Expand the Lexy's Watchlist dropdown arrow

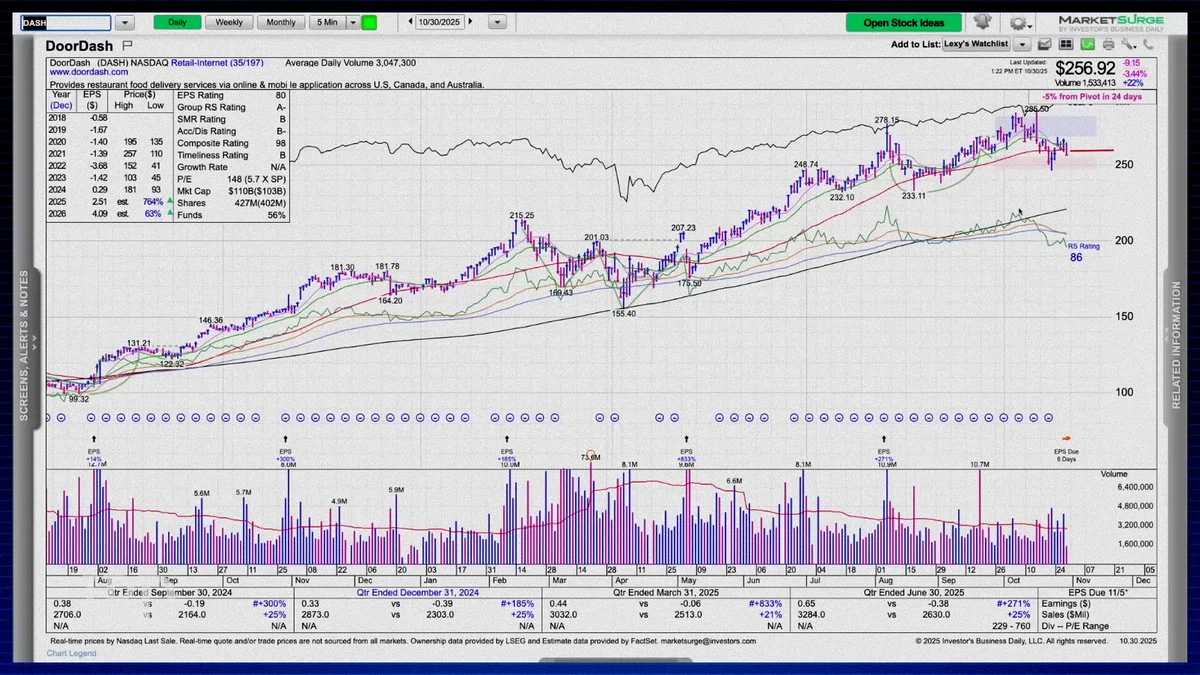click(1021, 44)
